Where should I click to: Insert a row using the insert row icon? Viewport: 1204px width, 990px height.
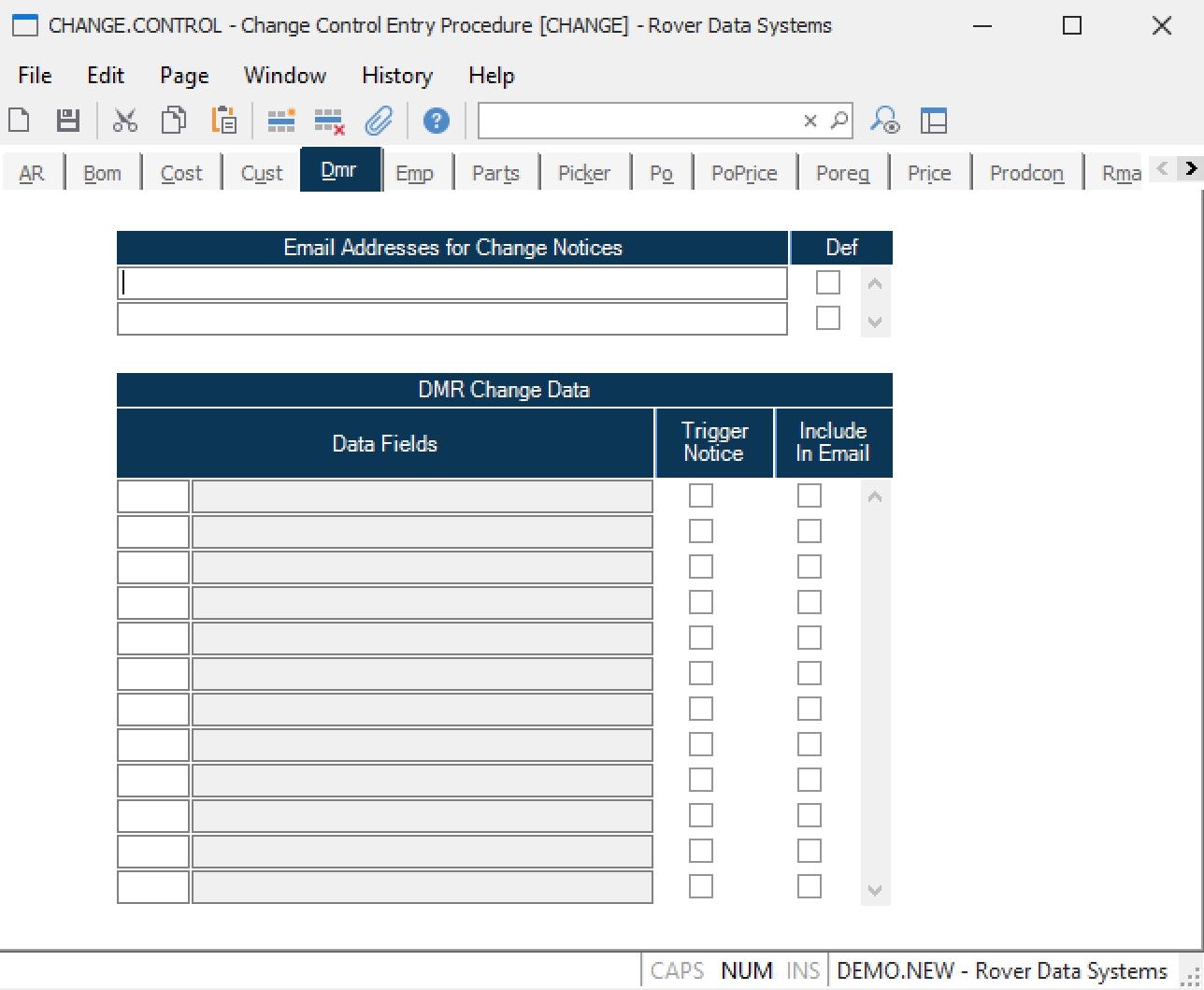coord(281,121)
